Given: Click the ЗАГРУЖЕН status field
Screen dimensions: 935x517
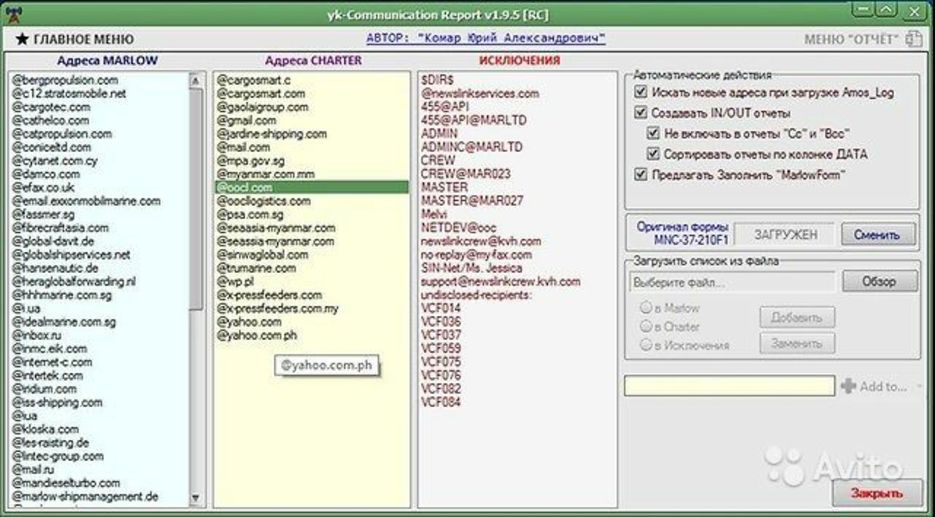Looking at the screenshot, I should [785, 235].
